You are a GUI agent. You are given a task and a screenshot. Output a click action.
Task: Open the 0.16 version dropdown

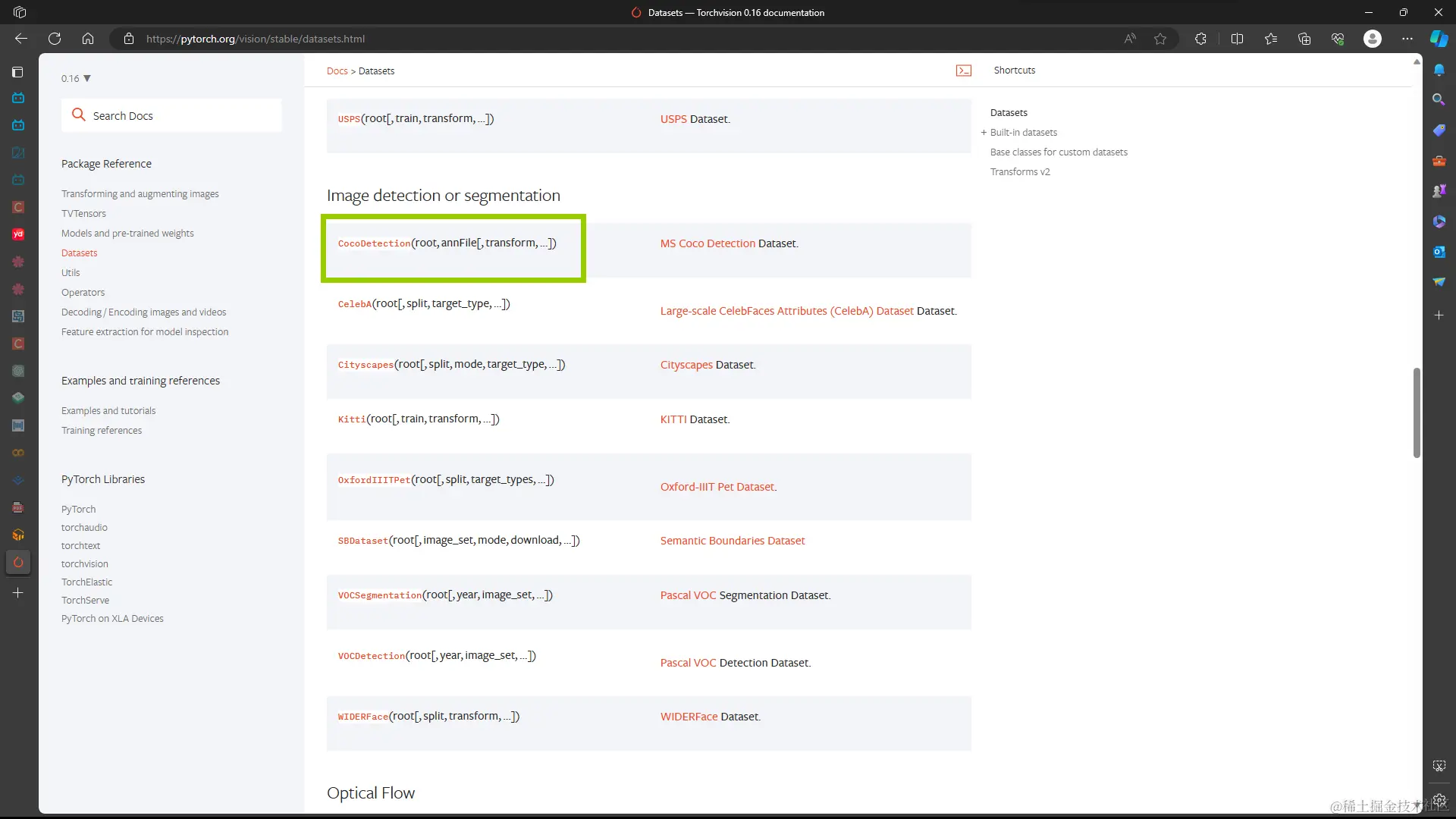[76, 78]
